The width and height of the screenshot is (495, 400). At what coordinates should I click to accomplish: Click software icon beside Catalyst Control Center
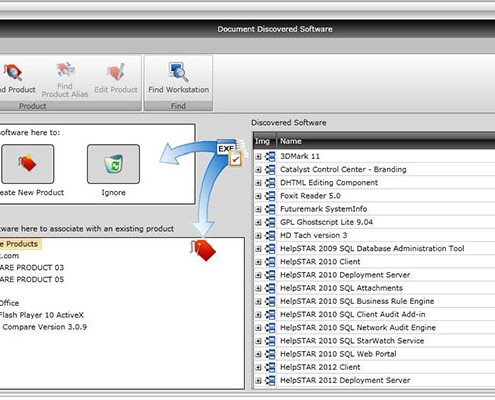tap(270, 170)
